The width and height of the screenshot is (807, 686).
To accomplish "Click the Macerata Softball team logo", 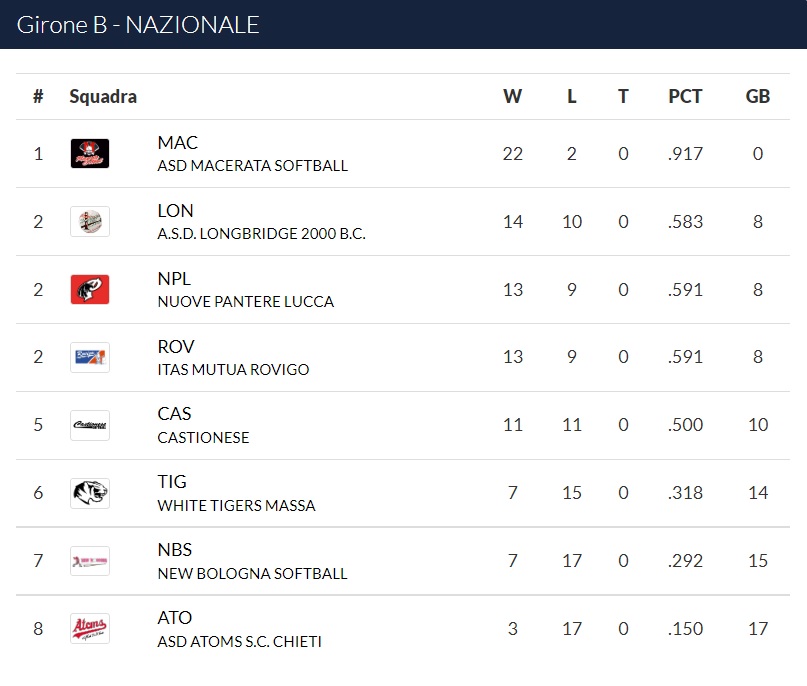I will coord(90,153).
